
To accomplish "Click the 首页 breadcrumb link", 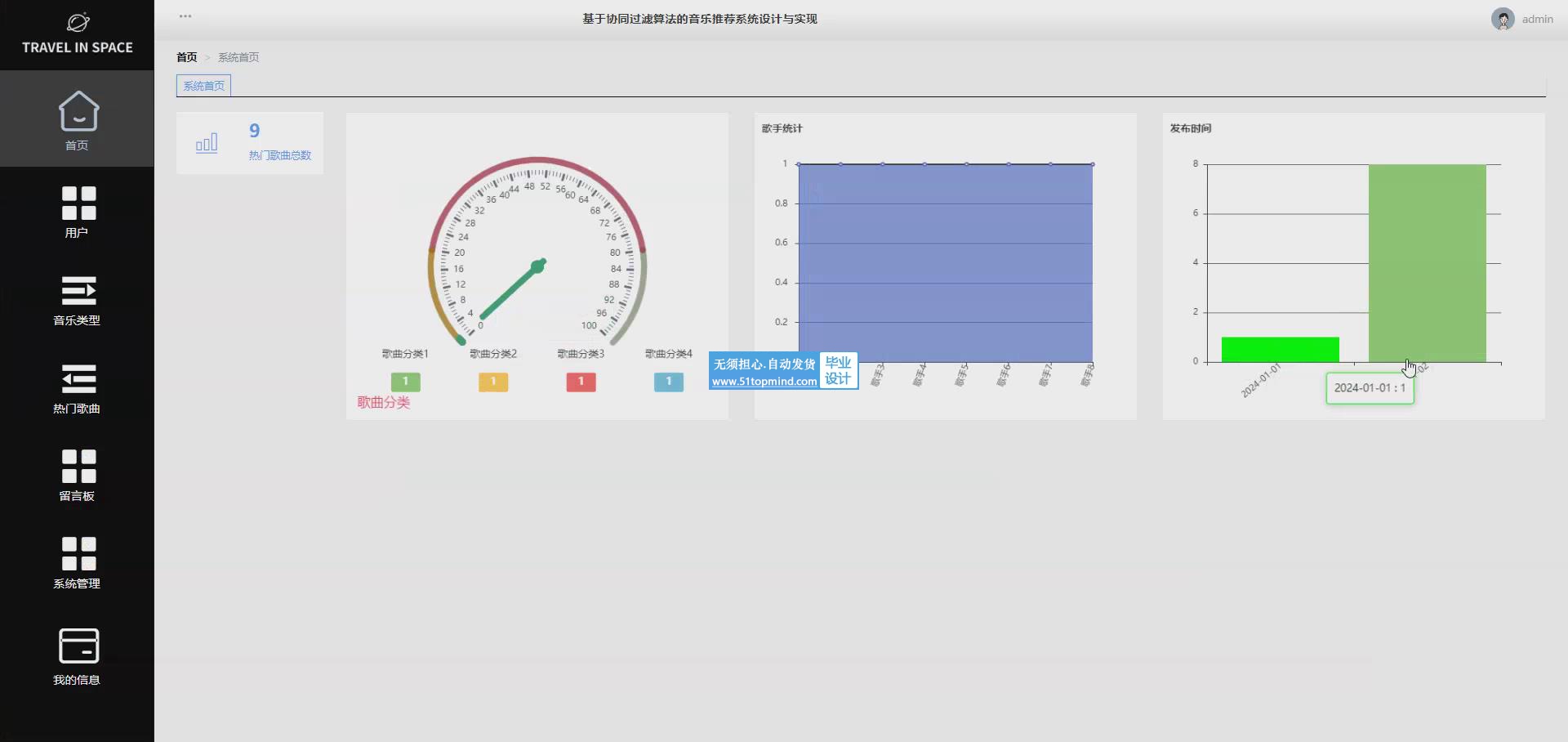I will (187, 57).
